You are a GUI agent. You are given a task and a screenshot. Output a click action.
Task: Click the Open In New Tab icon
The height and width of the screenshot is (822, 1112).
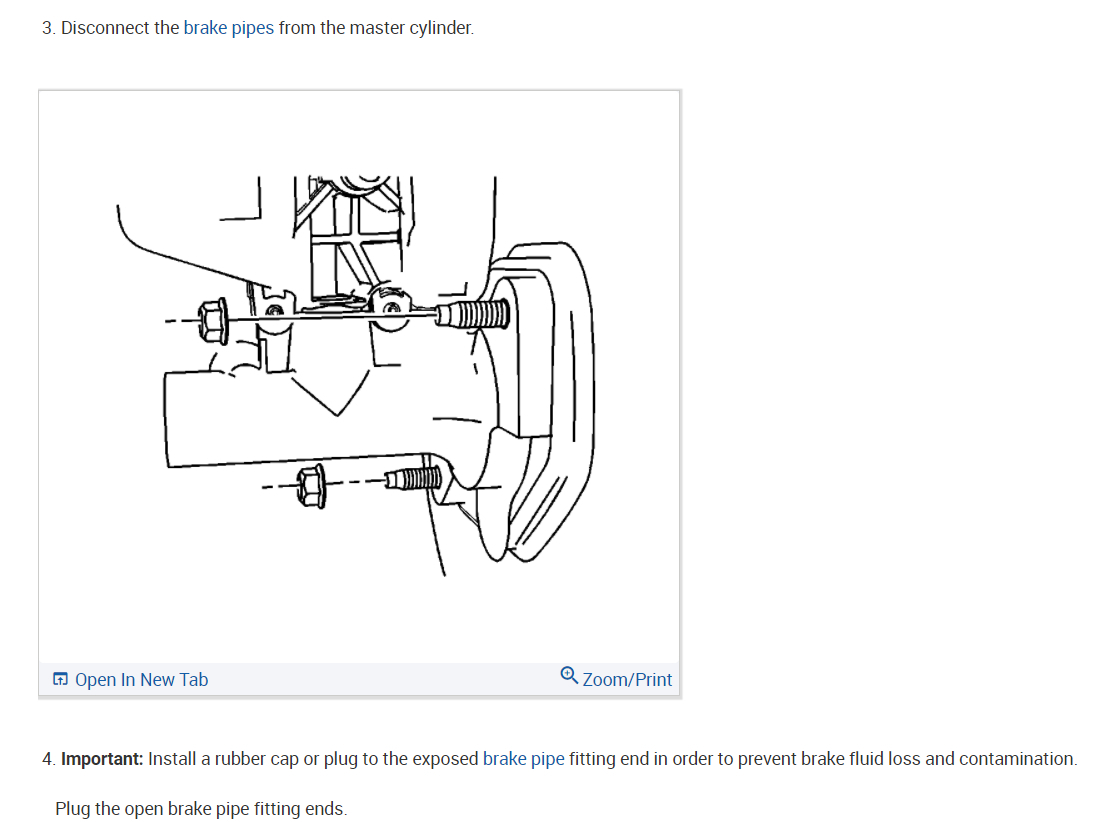(60, 679)
